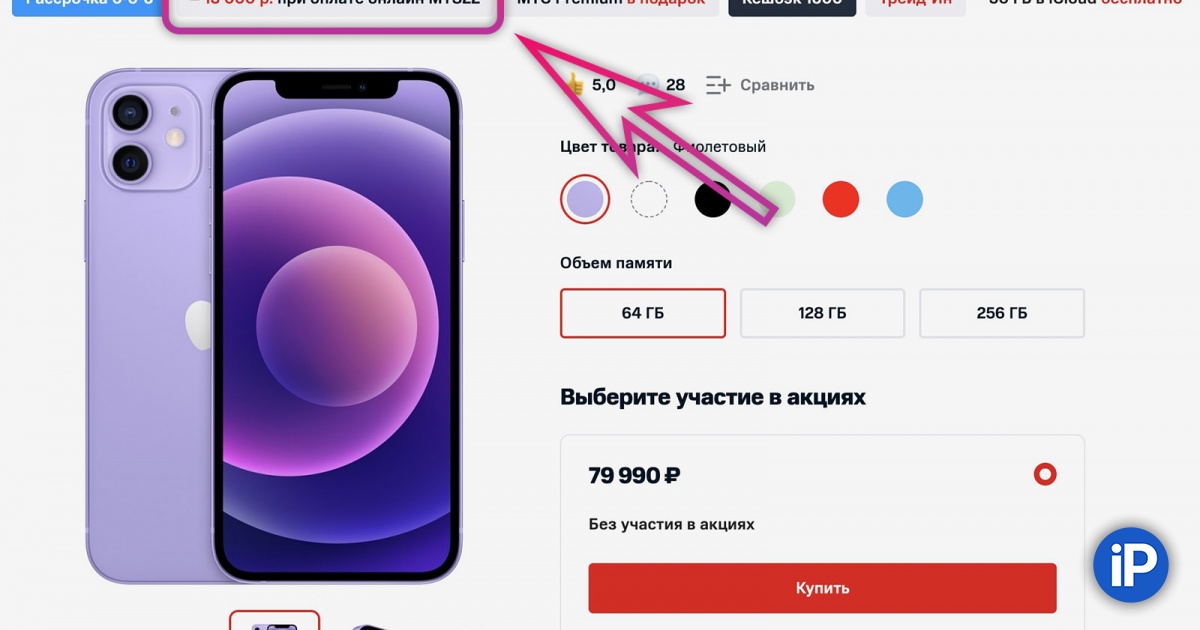Click the main purple iPhone image
The image size is (1200, 630).
coord(274,326)
